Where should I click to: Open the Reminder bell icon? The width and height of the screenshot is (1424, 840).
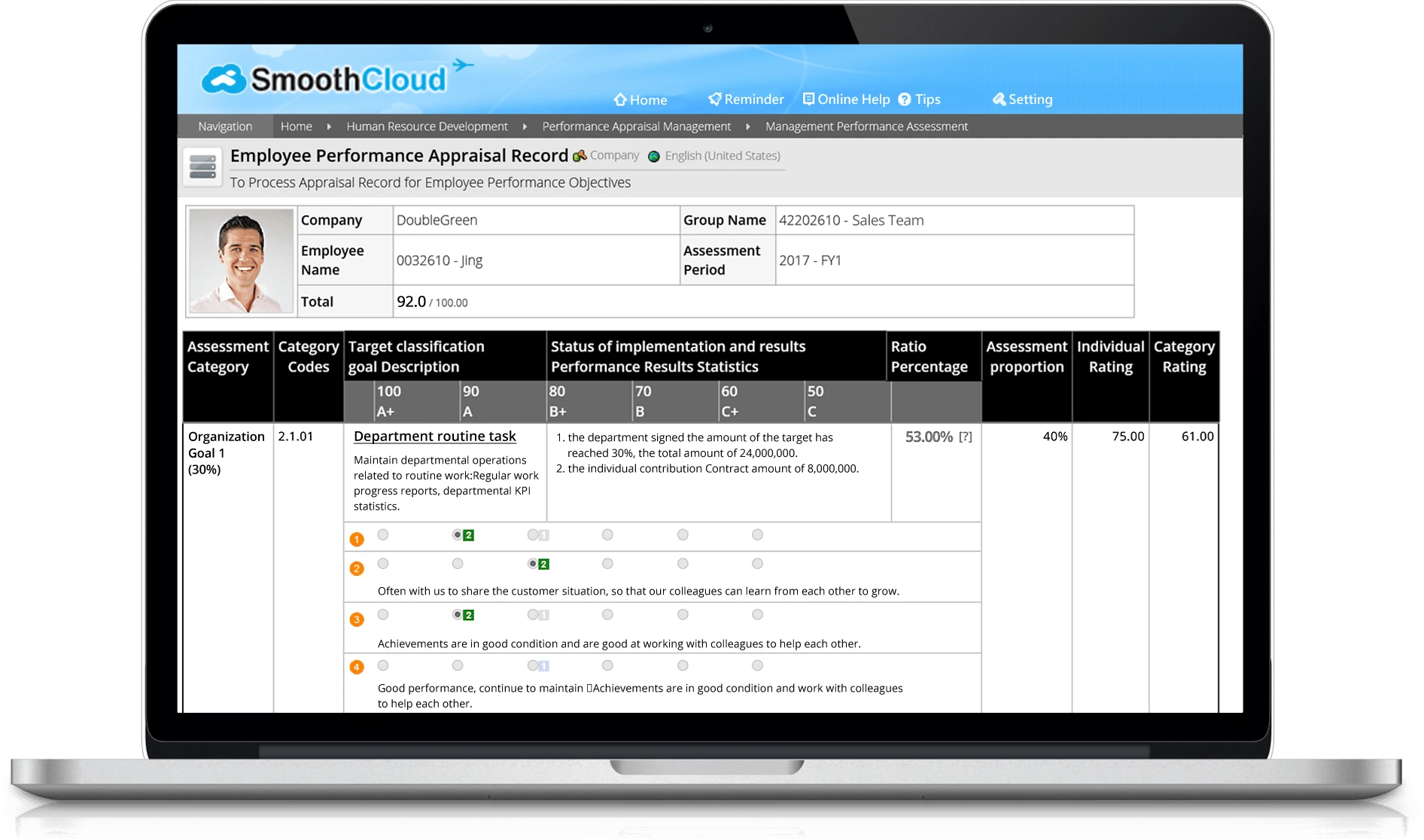coord(714,99)
